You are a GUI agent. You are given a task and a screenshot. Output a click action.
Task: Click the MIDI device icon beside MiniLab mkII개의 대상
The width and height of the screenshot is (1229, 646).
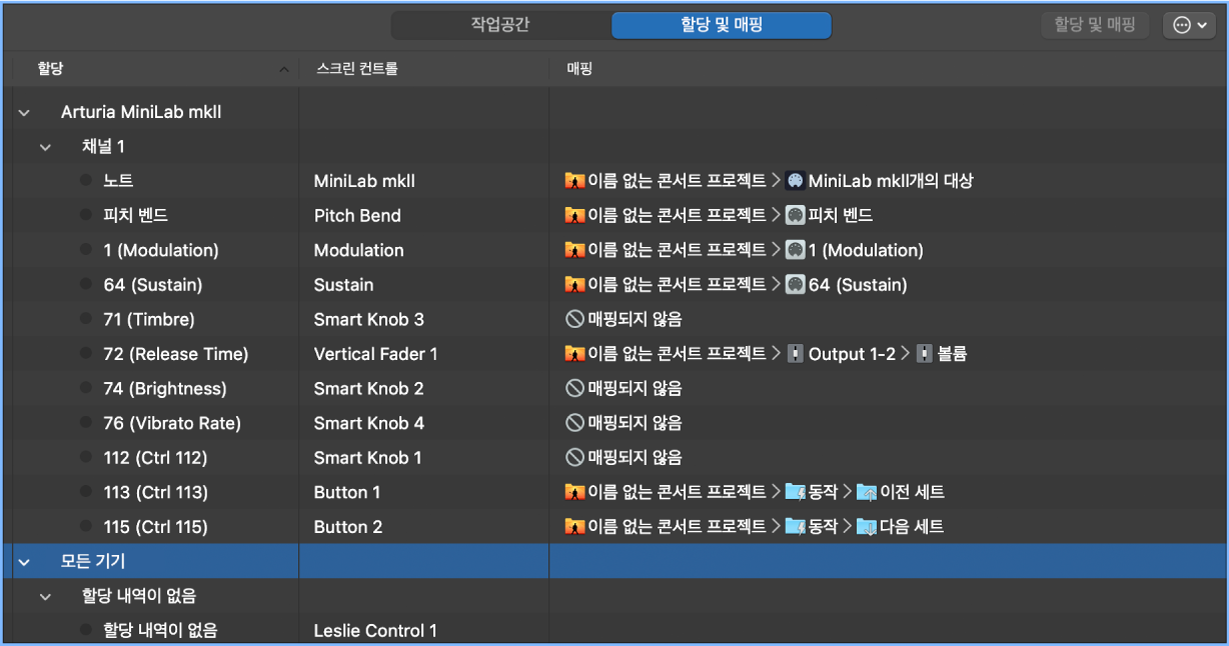pyautogui.click(x=795, y=181)
